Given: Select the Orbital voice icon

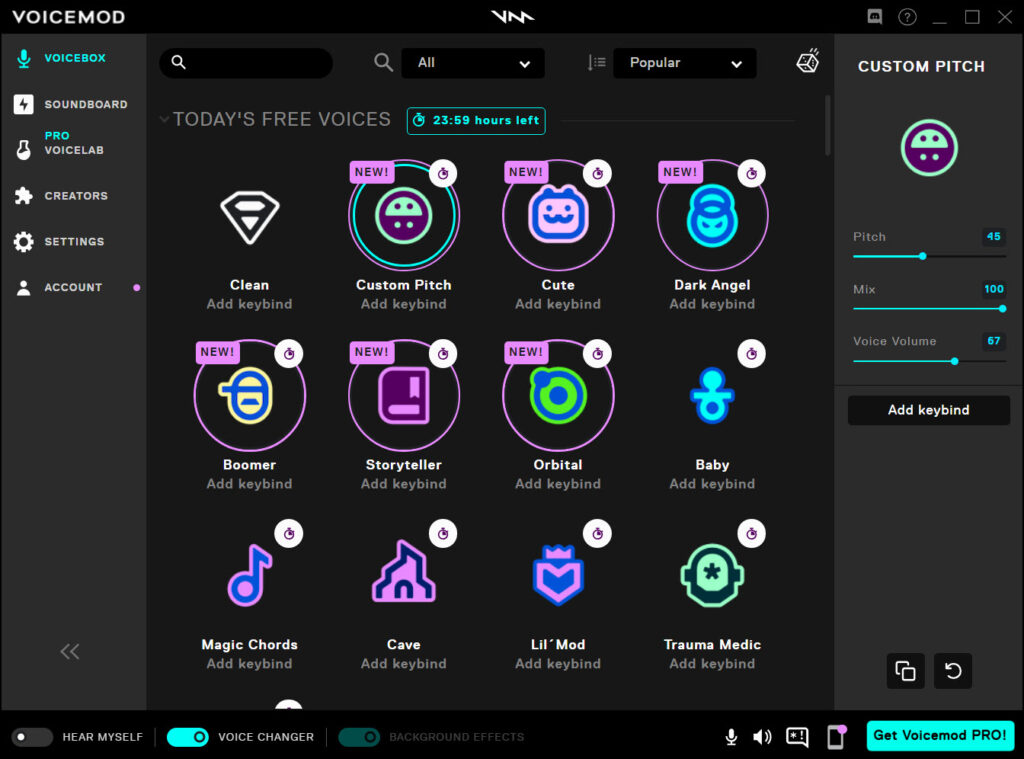Looking at the screenshot, I should [558, 395].
